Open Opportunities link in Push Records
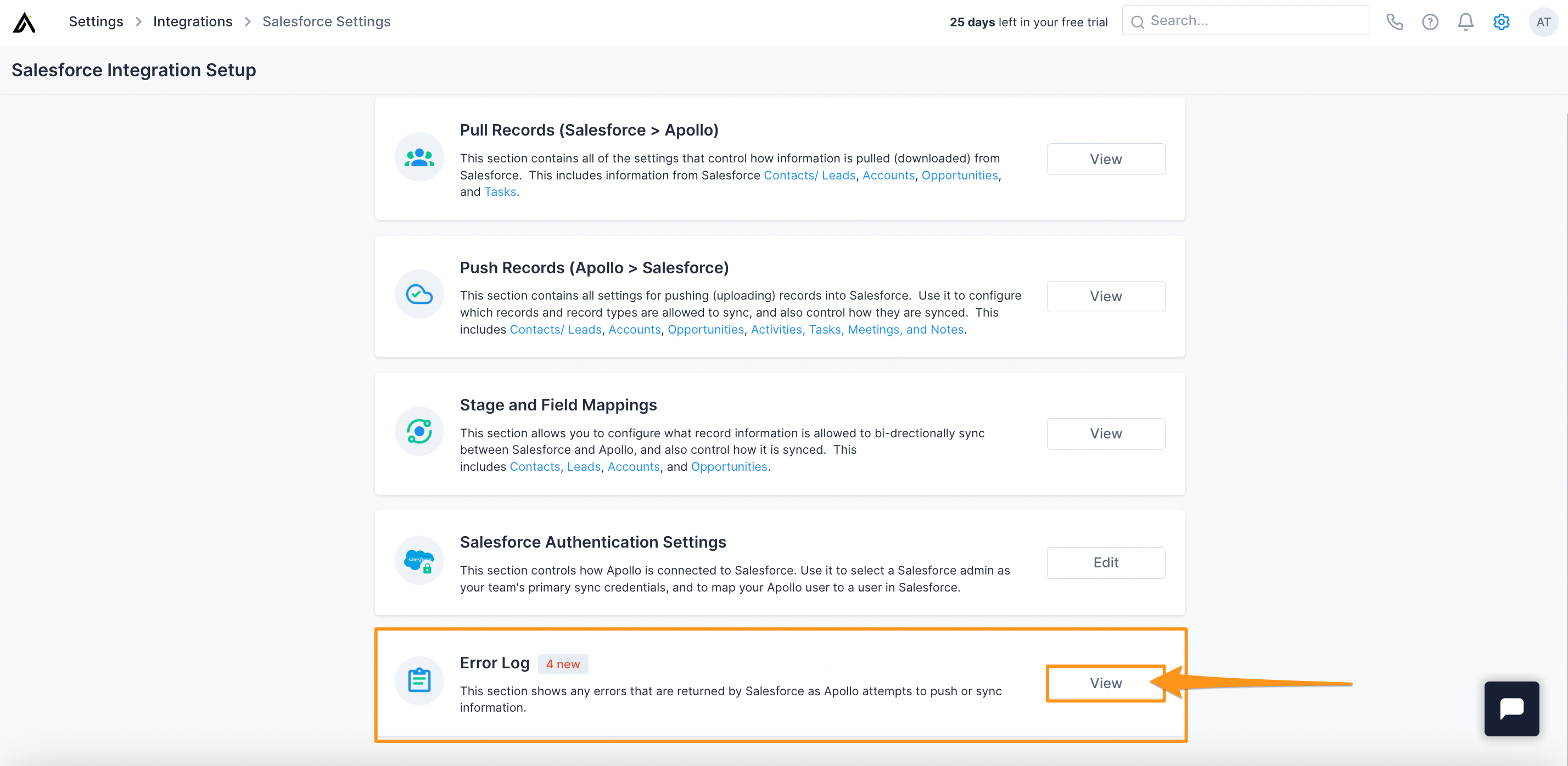Screen dimensions: 1568x766 pos(705,329)
